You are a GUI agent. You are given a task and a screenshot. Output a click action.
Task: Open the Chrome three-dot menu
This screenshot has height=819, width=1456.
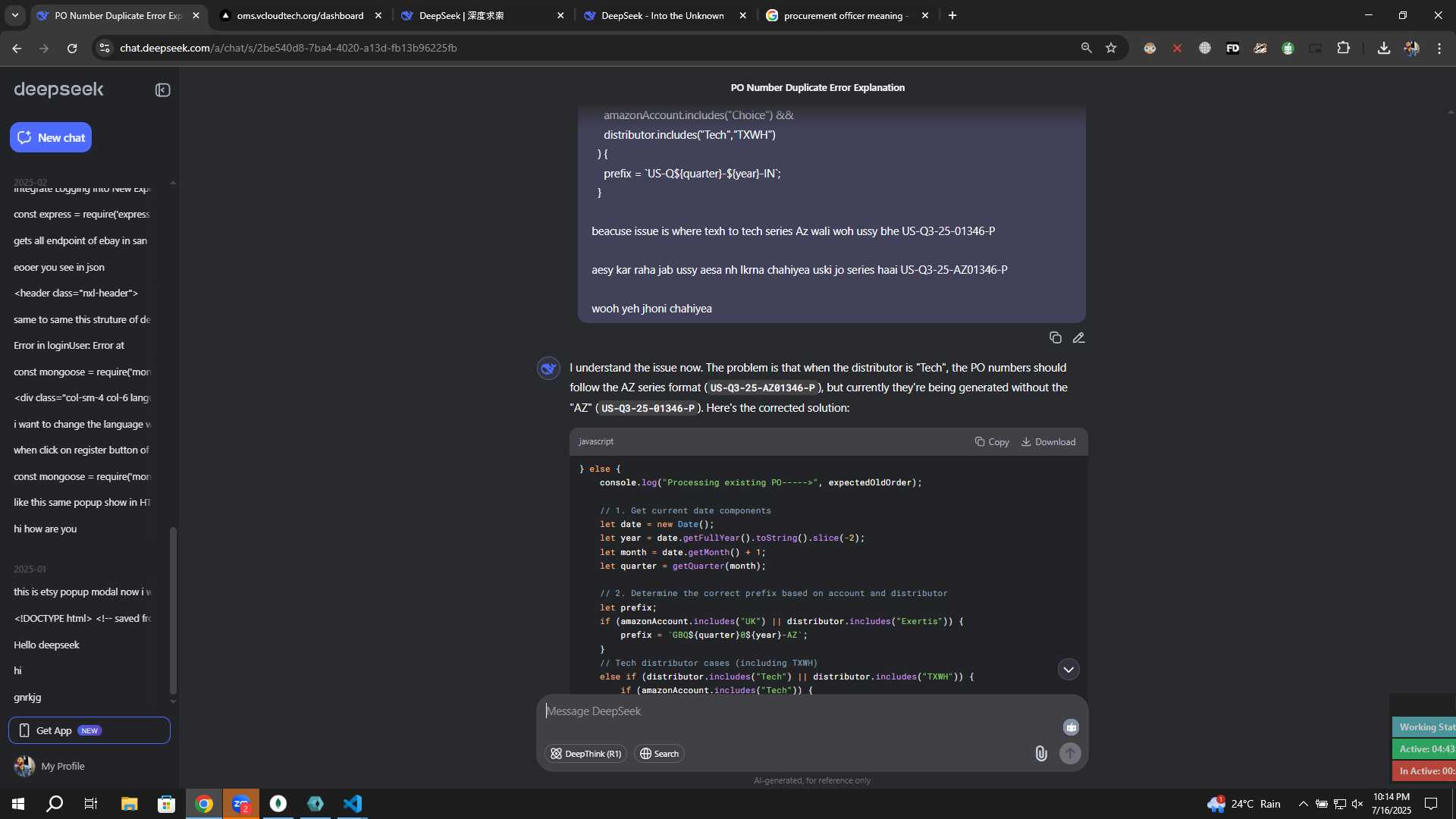point(1439,48)
